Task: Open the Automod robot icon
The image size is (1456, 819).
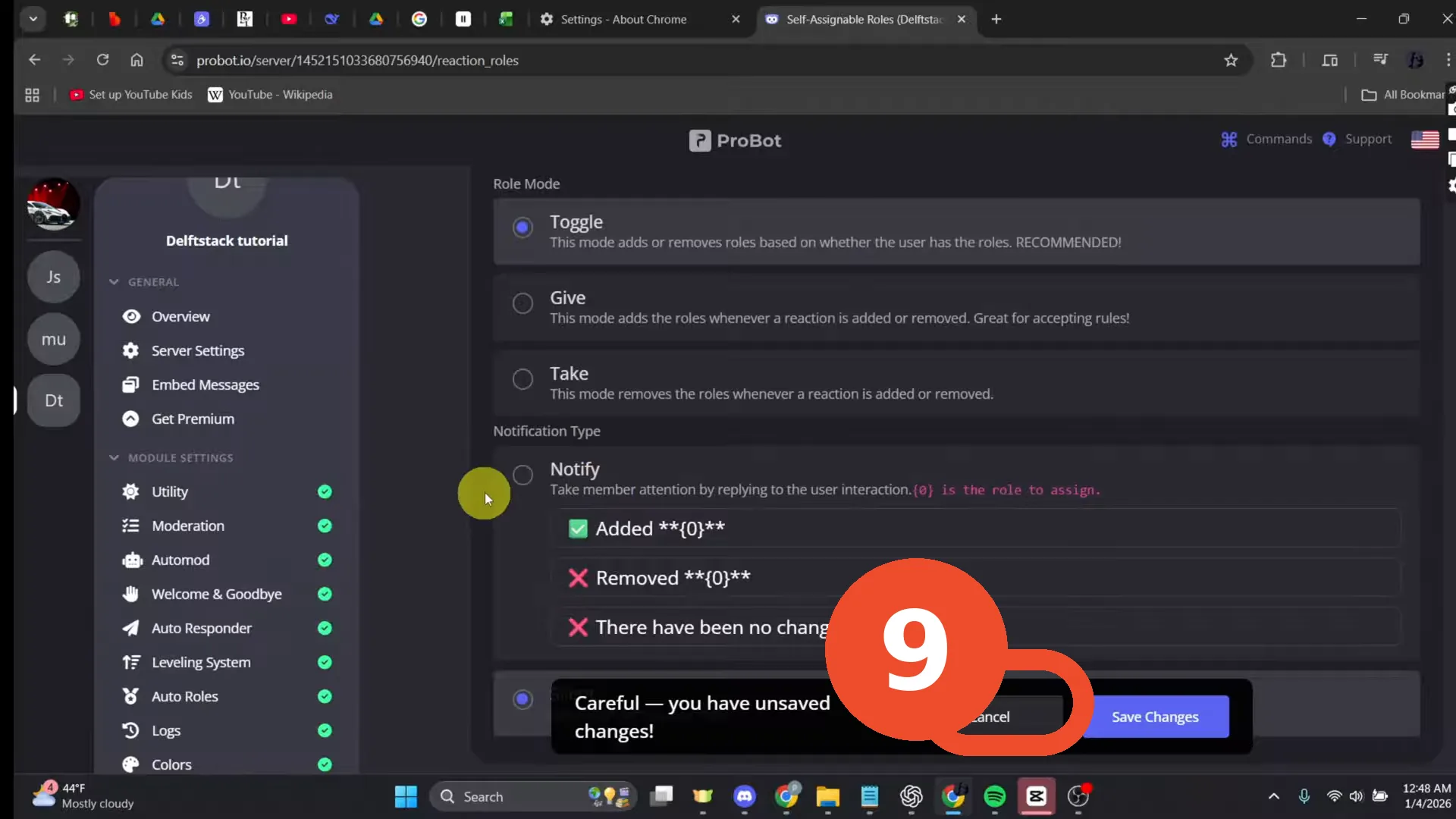Action: pos(132,560)
